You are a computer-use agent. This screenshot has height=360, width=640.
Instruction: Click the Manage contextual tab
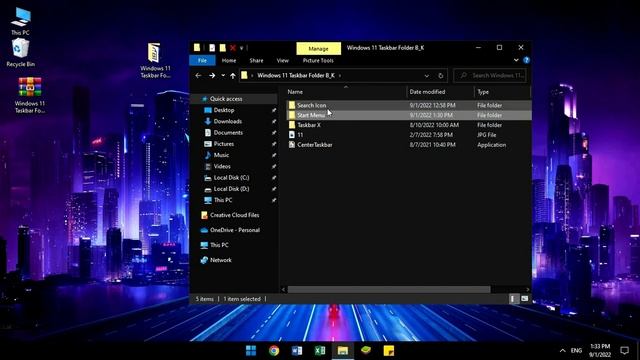pyautogui.click(x=318, y=48)
